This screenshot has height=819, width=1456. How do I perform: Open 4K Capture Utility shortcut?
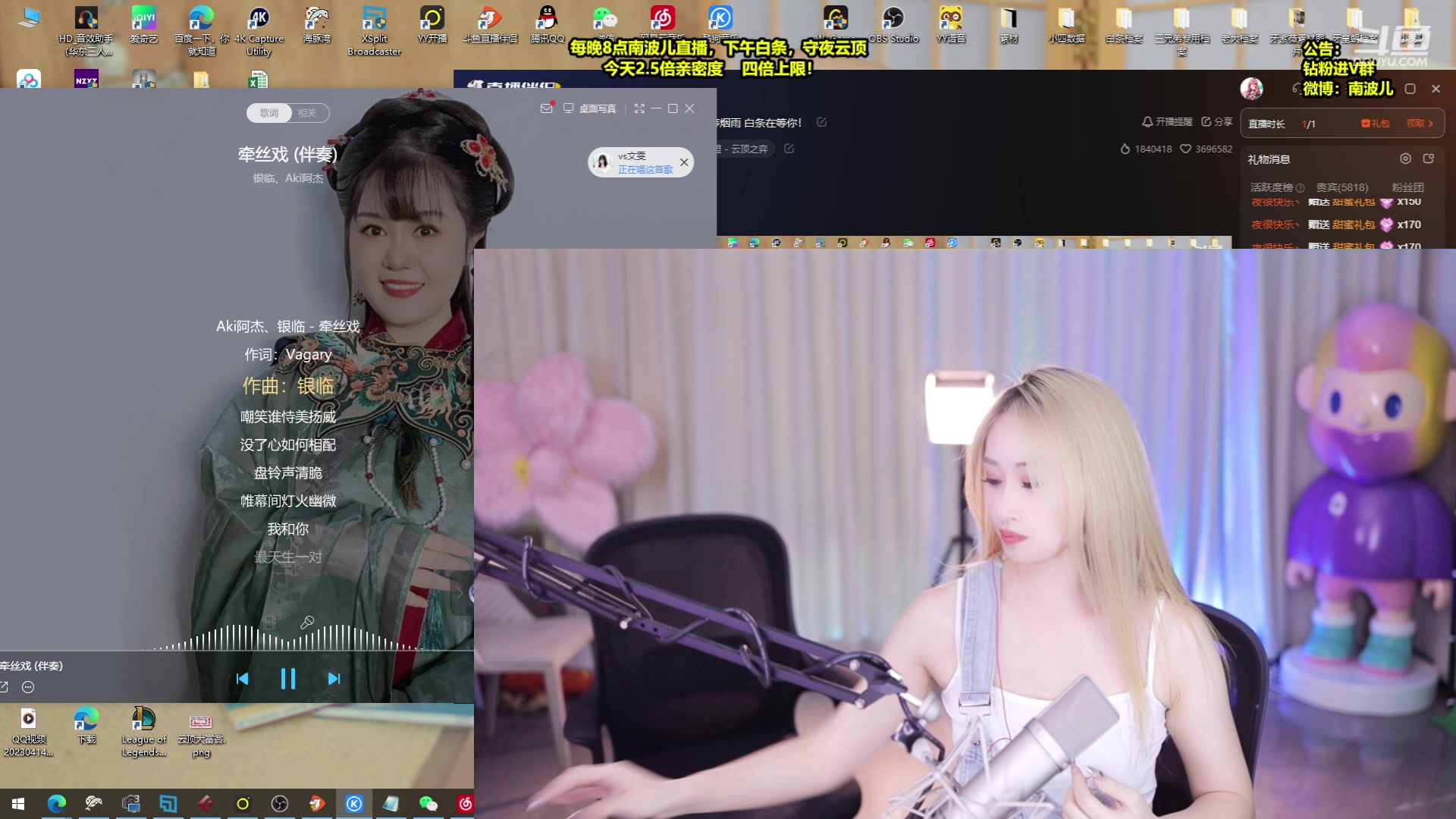click(259, 31)
